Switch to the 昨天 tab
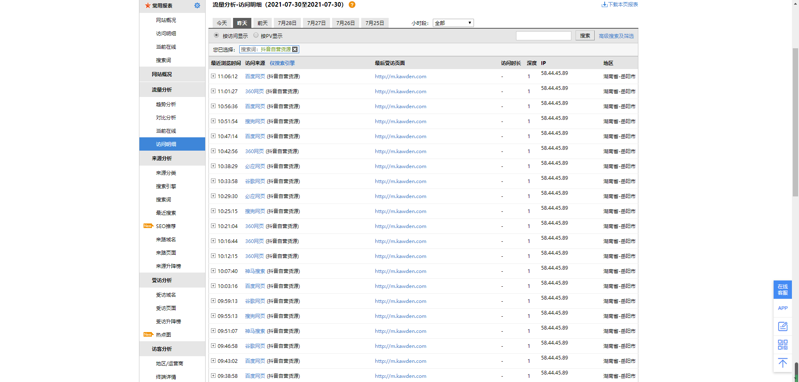The height and width of the screenshot is (382, 799). pos(242,23)
